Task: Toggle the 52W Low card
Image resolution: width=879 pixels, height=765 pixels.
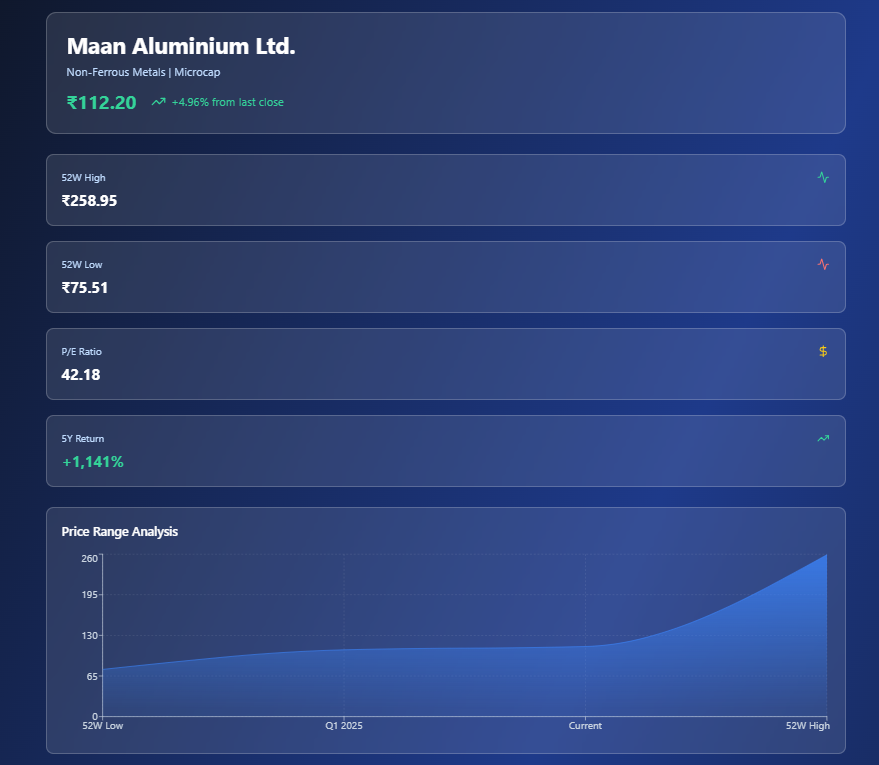Action: click(x=444, y=277)
